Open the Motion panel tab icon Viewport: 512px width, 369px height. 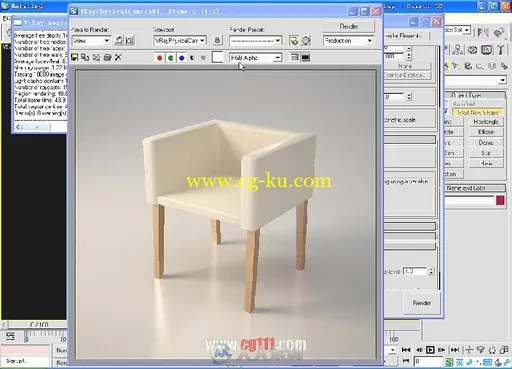coord(472,50)
